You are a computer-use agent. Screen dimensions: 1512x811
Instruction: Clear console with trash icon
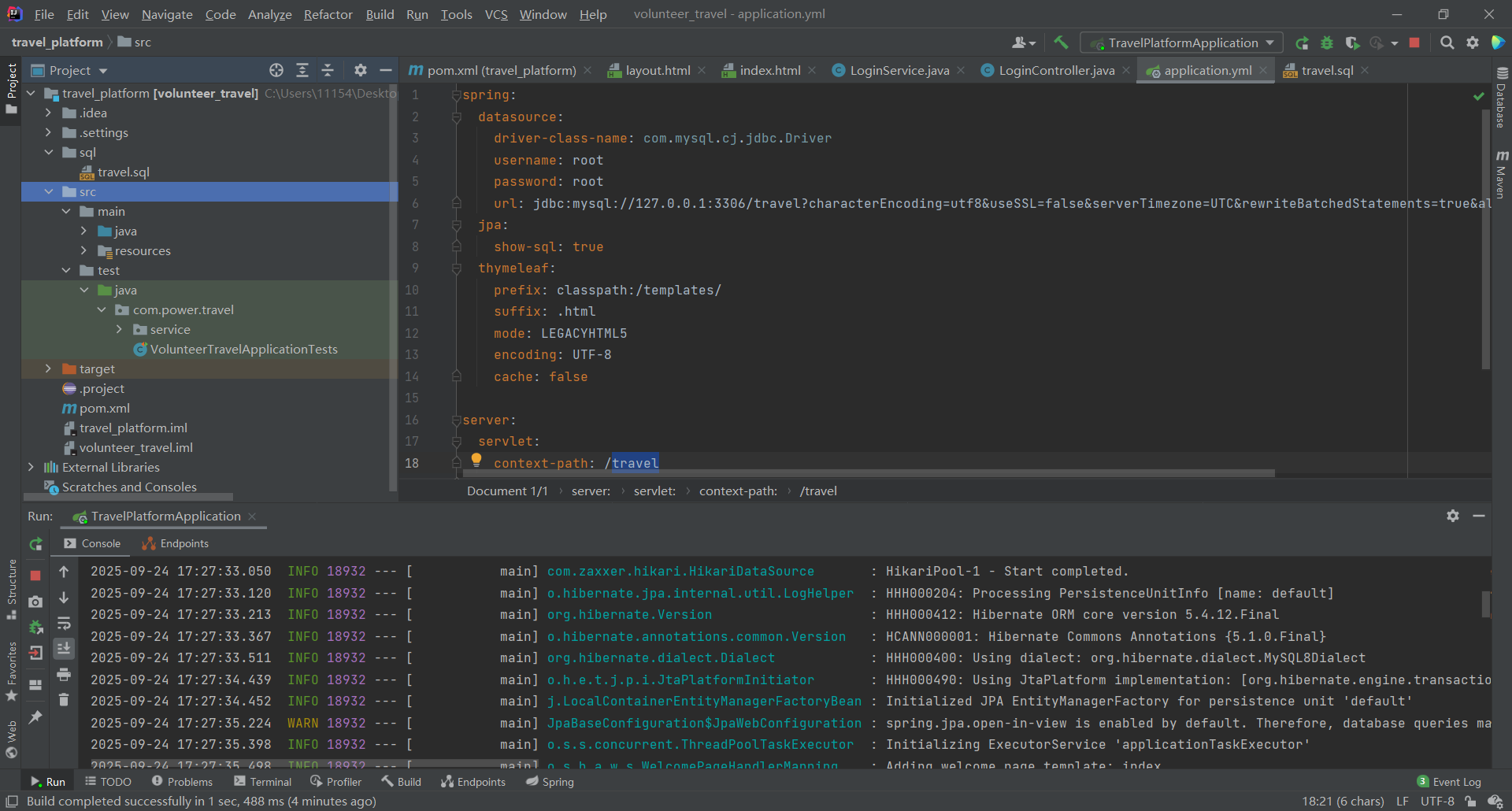point(64,699)
